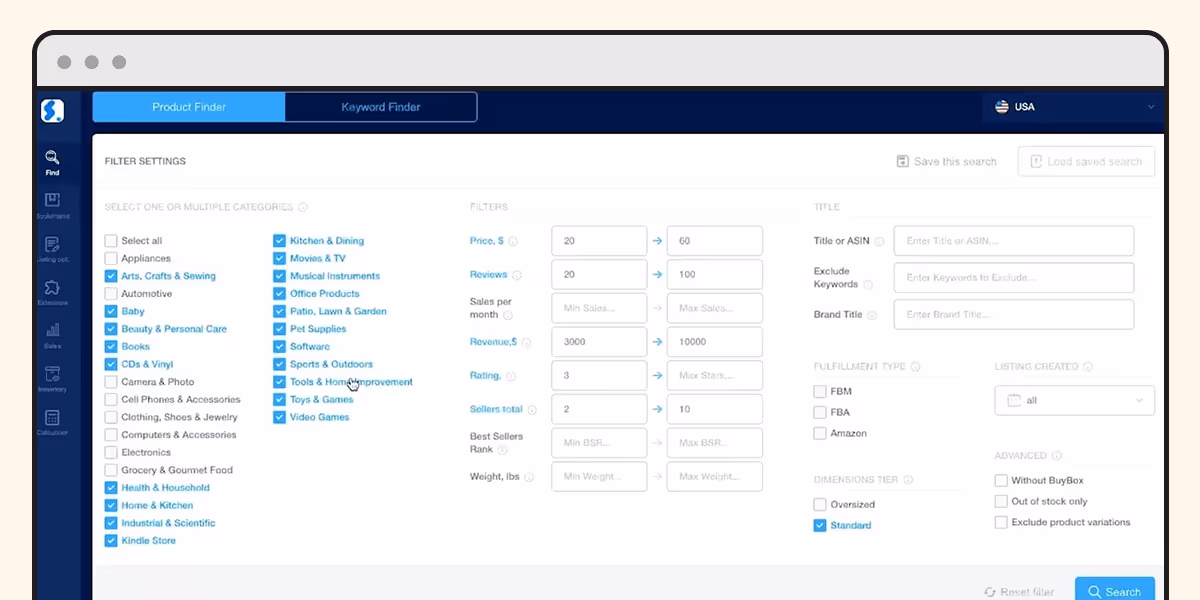Click the maximum Reviews field showing 100
Screen dimensions: 1200x600
pyautogui.click(x=715, y=275)
